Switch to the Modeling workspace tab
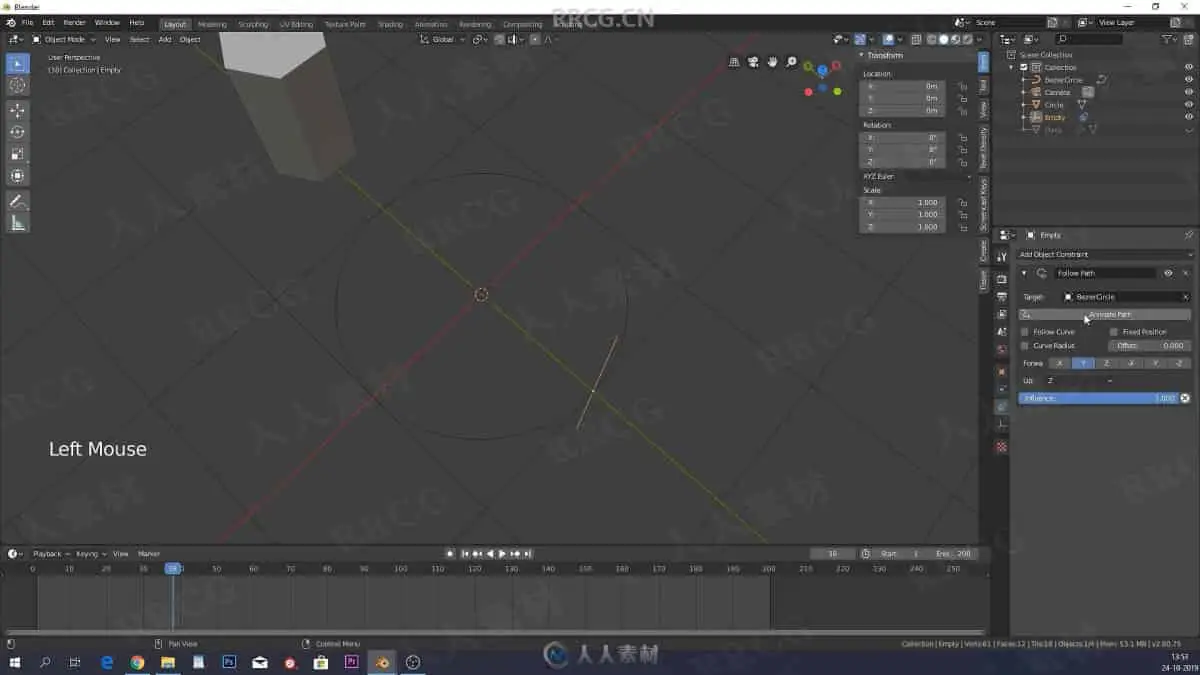Screen dimensions: 1200x675 point(212,24)
